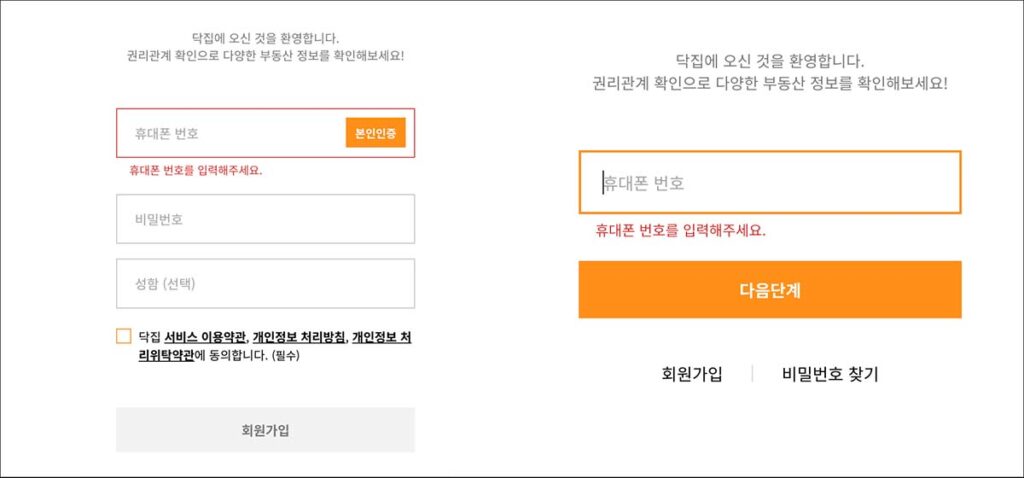Open the 개인정보 처리위탁약관 link
Screen dimensions: 1024x478
pos(381,338)
